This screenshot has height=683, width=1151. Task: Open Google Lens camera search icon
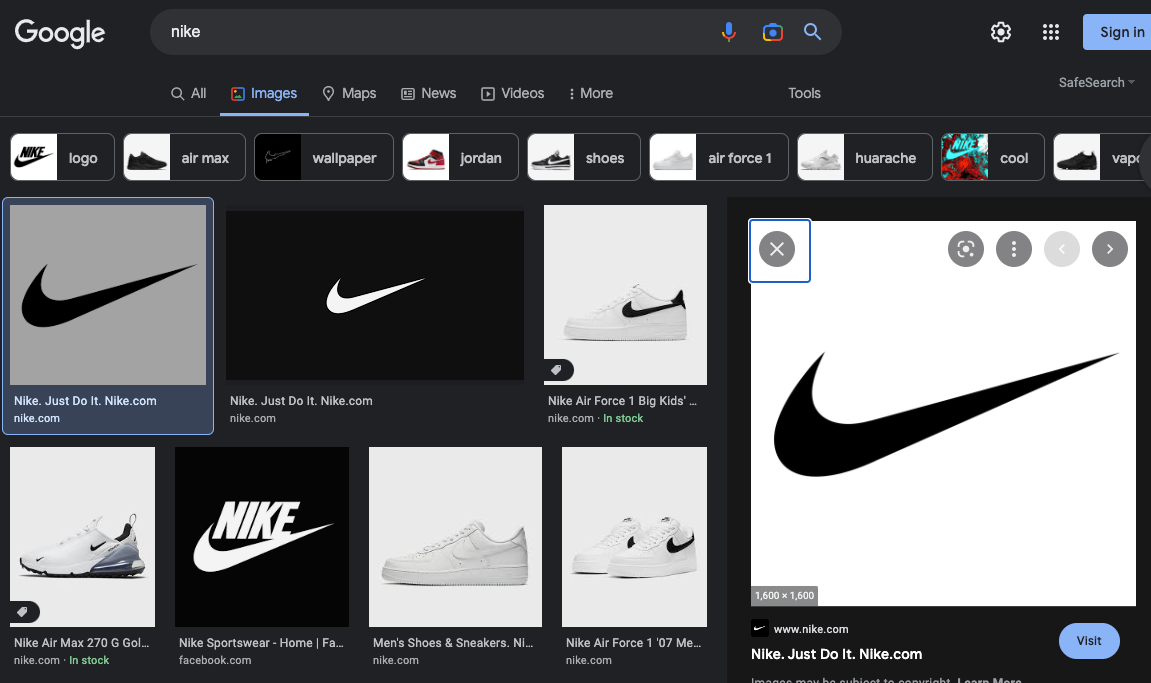[x=772, y=32]
